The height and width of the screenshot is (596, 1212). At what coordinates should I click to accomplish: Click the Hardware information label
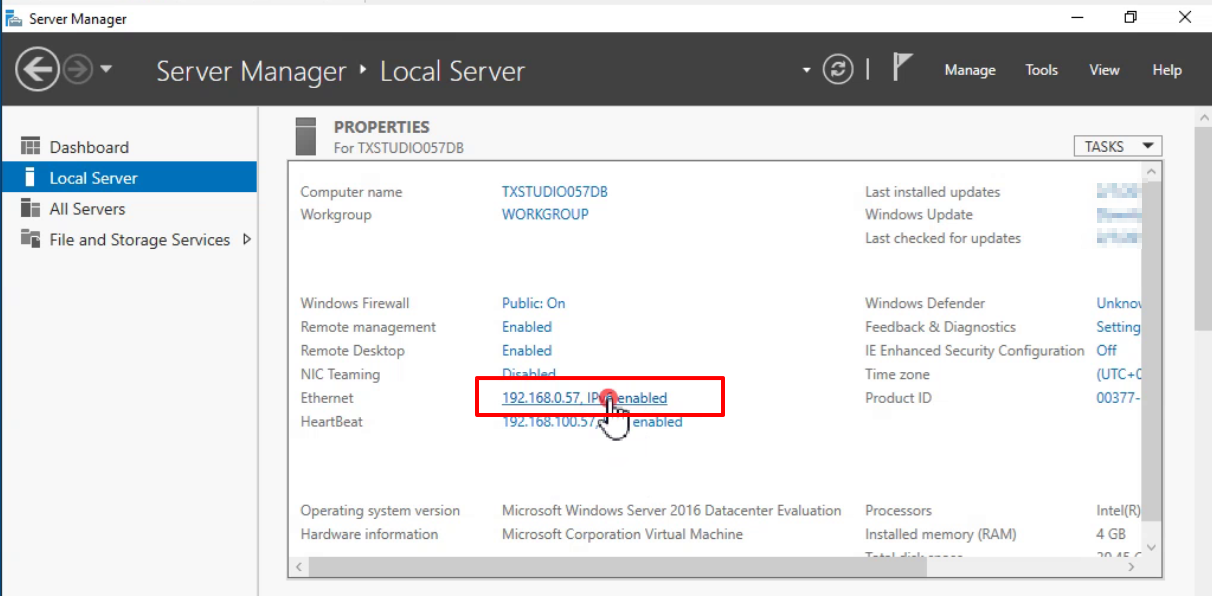click(x=369, y=534)
